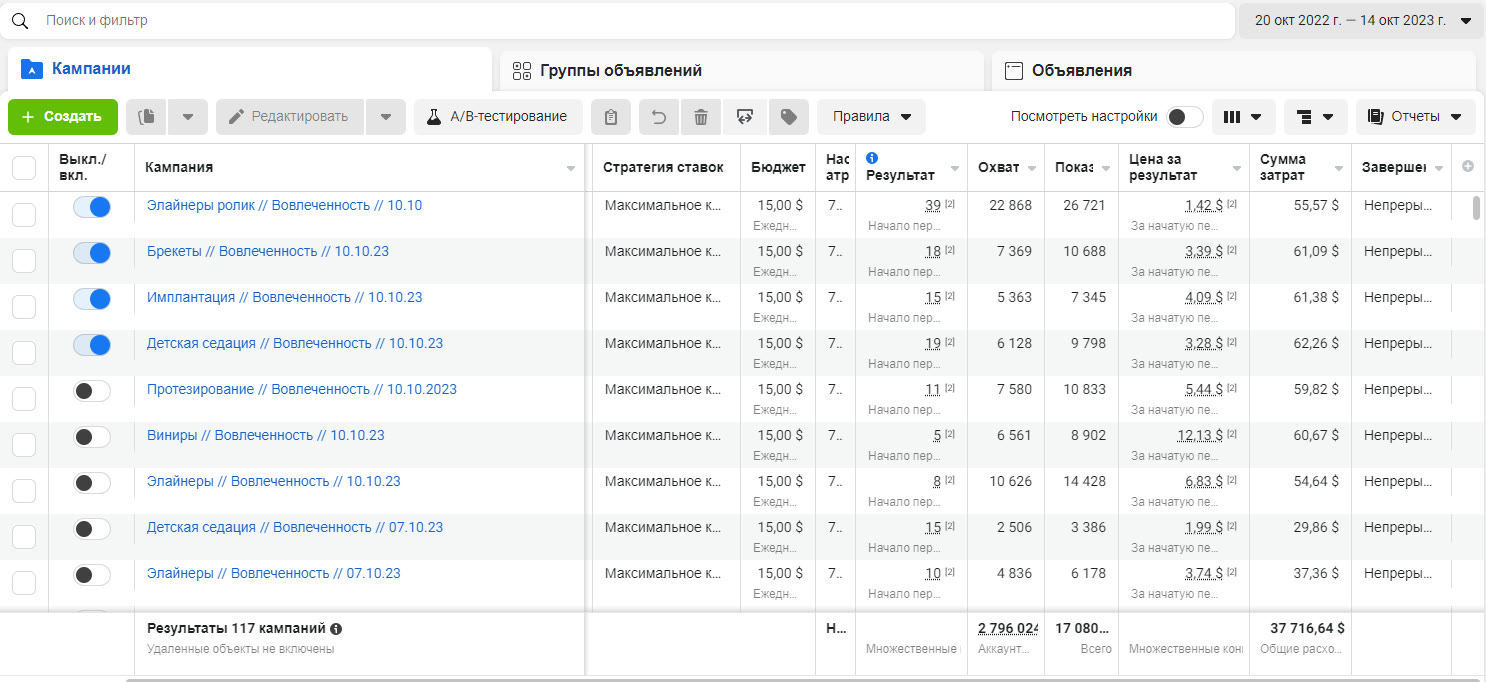The height and width of the screenshot is (682, 1486).
Task: Sort by the Сумма затрат column header
Action: coord(1300,167)
